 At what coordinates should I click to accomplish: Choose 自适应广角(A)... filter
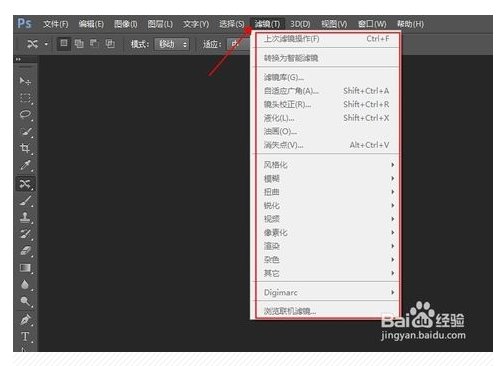tap(327, 91)
